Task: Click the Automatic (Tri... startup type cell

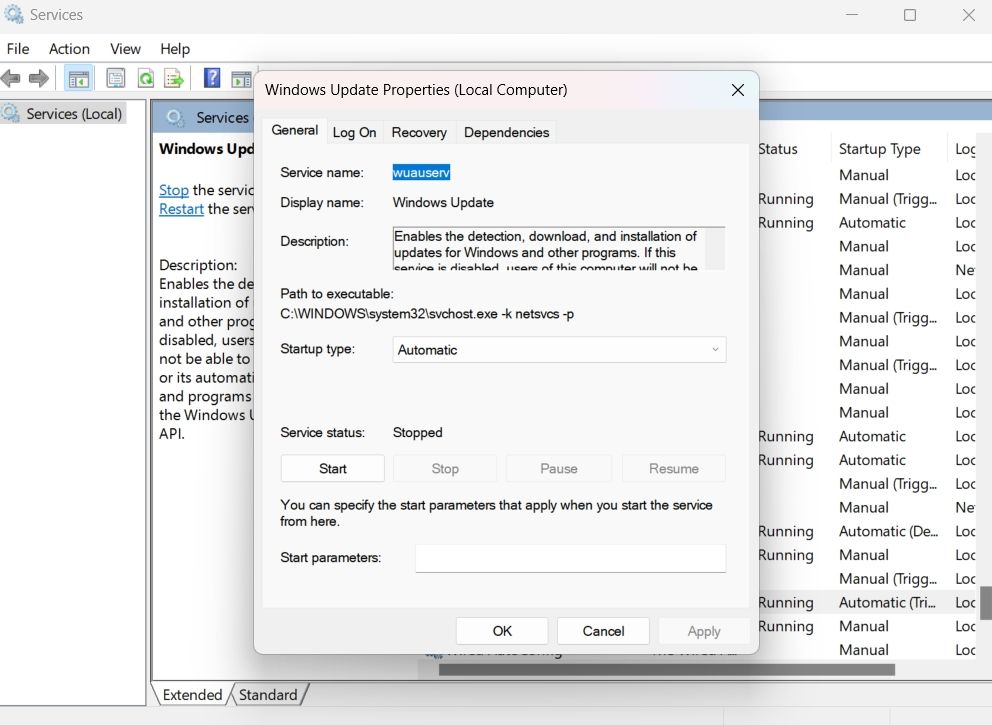Action: (887, 602)
